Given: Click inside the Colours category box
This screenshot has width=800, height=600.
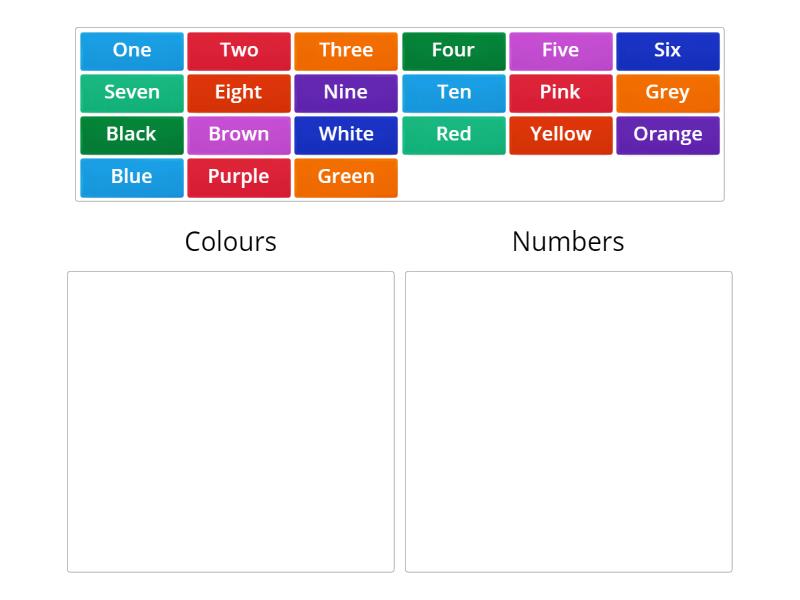Looking at the screenshot, I should pyautogui.click(x=230, y=420).
